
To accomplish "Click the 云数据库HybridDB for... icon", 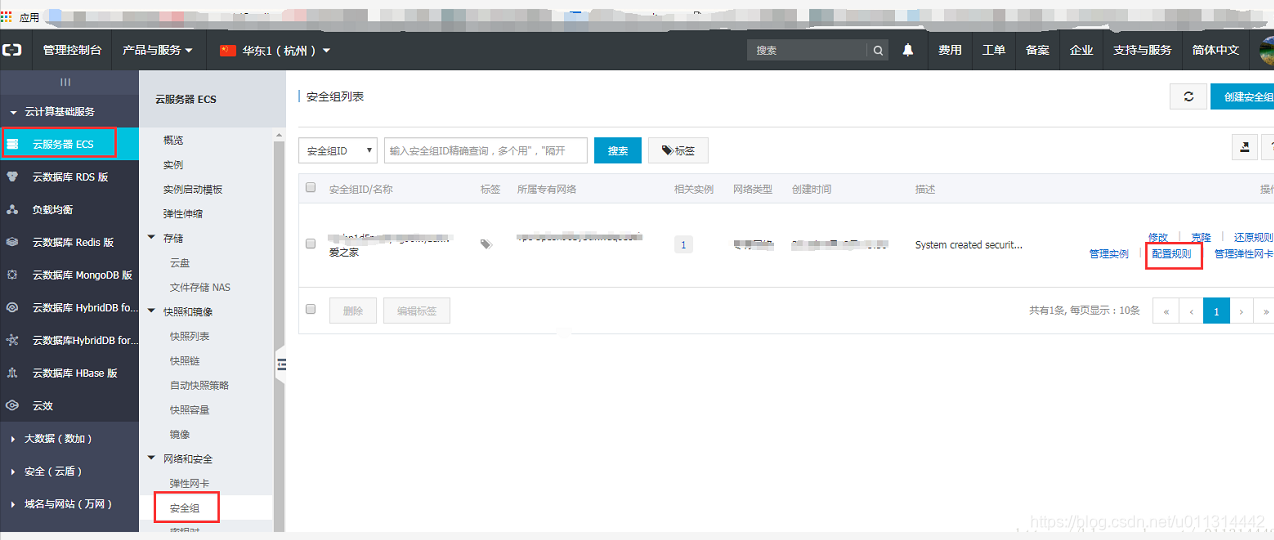I will [x=13, y=340].
